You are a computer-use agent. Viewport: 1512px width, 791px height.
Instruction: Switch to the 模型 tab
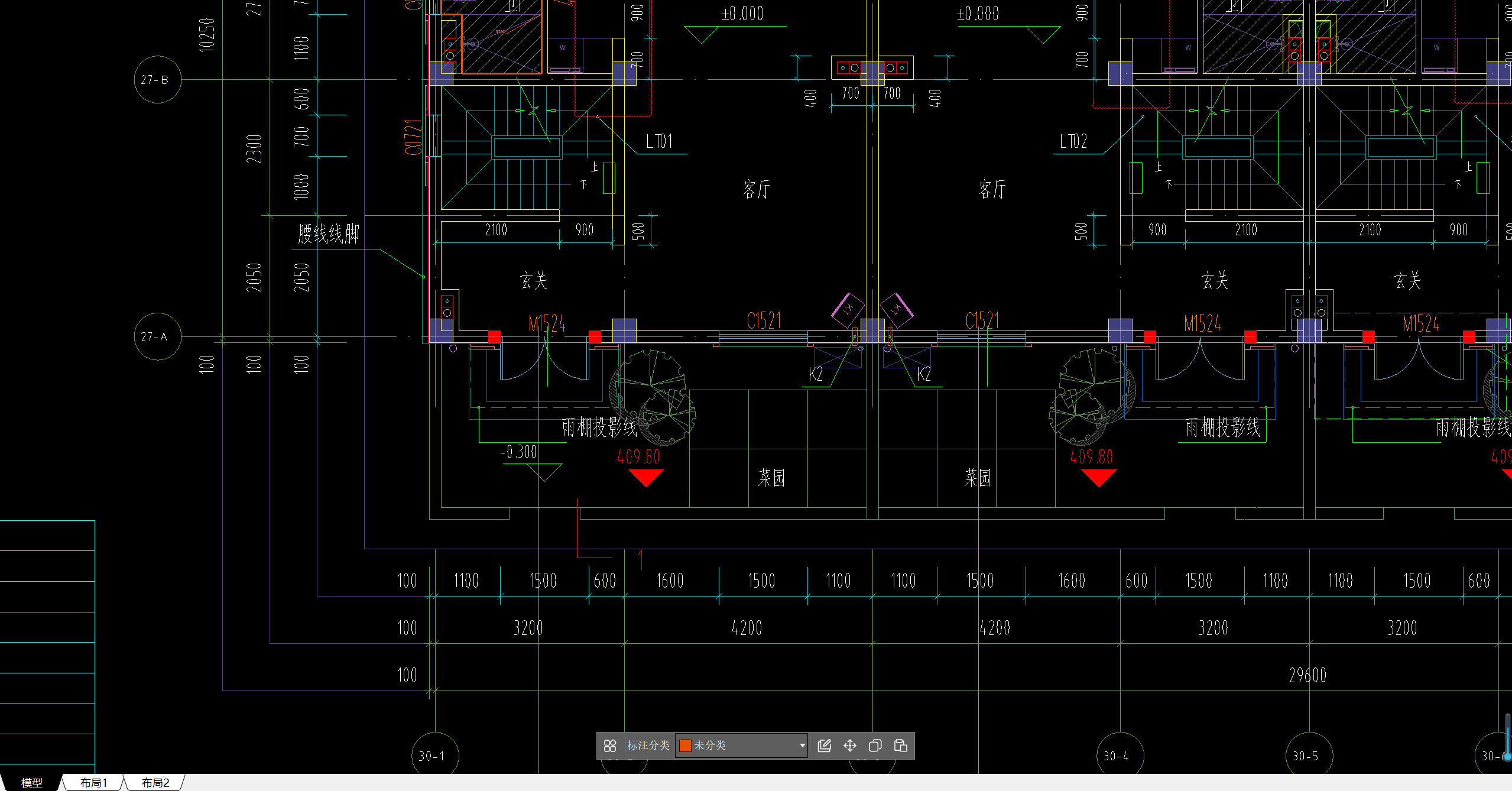click(32, 783)
